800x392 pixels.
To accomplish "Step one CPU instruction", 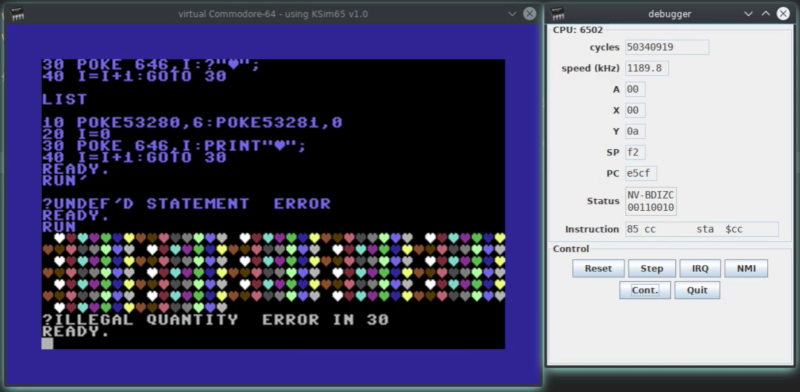I will tap(652, 268).
